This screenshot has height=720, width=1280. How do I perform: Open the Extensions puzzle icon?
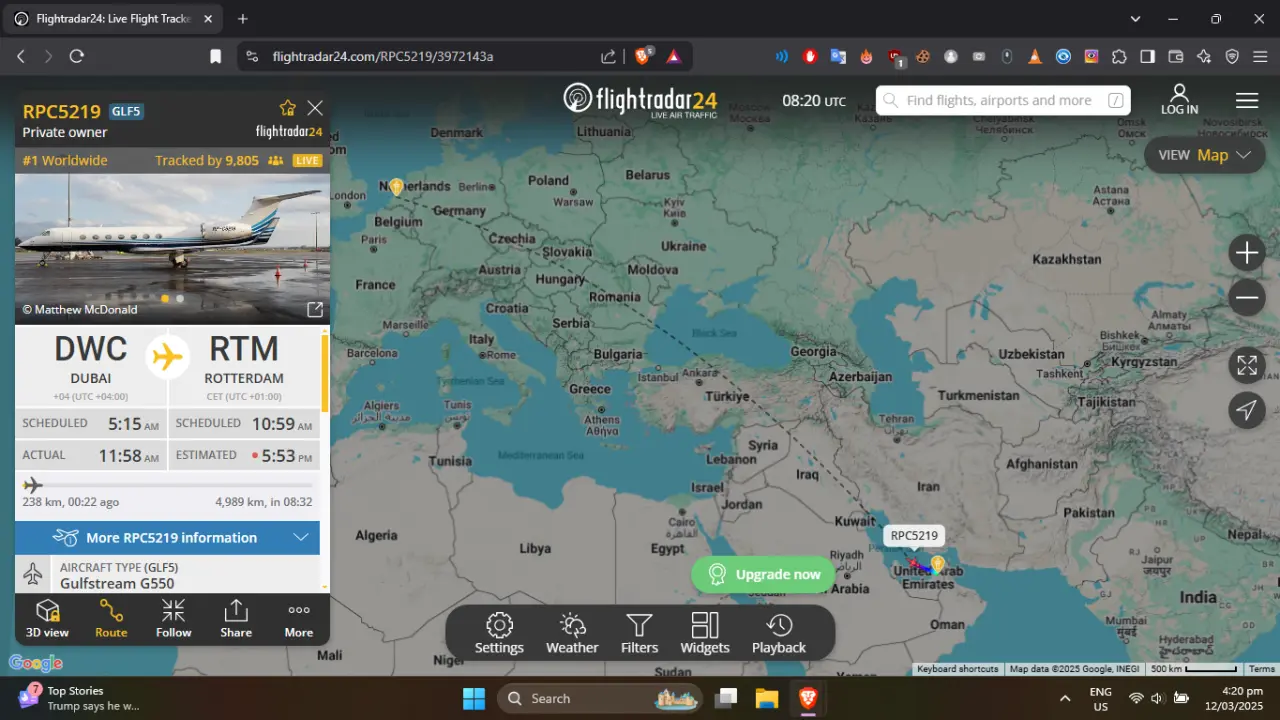[x=1119, y=57]
